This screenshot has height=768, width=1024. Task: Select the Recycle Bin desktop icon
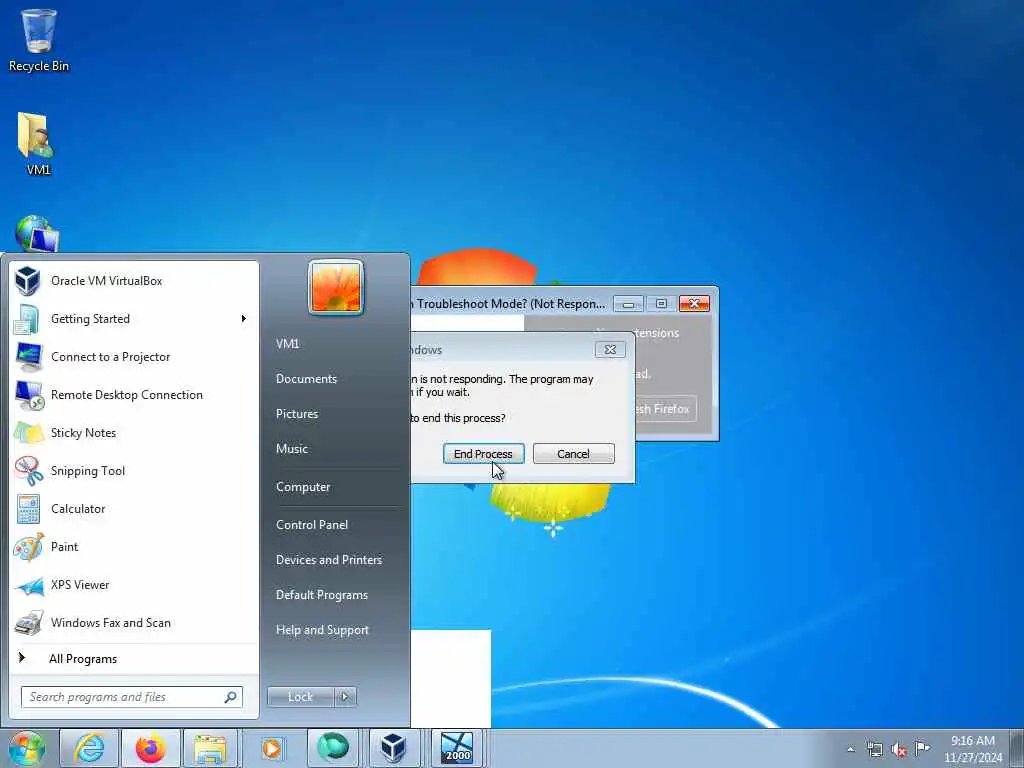(39, 40)
